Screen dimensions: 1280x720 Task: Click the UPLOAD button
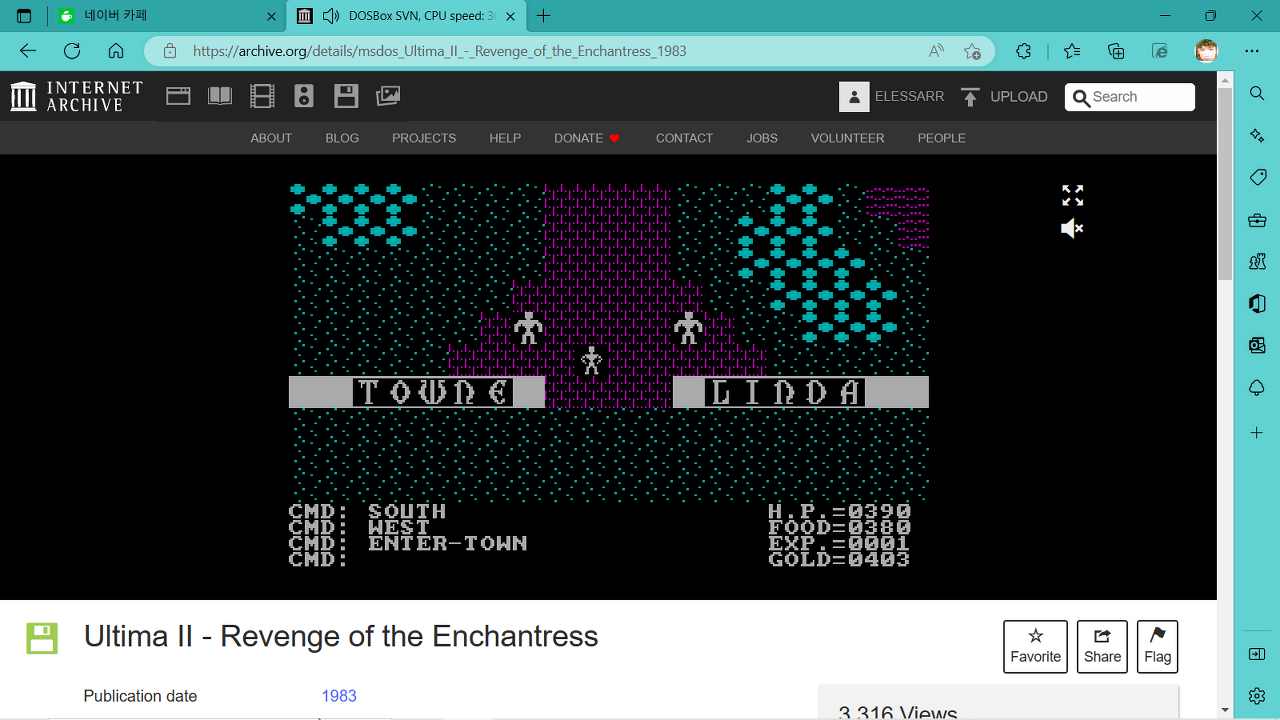point(1004,96)
